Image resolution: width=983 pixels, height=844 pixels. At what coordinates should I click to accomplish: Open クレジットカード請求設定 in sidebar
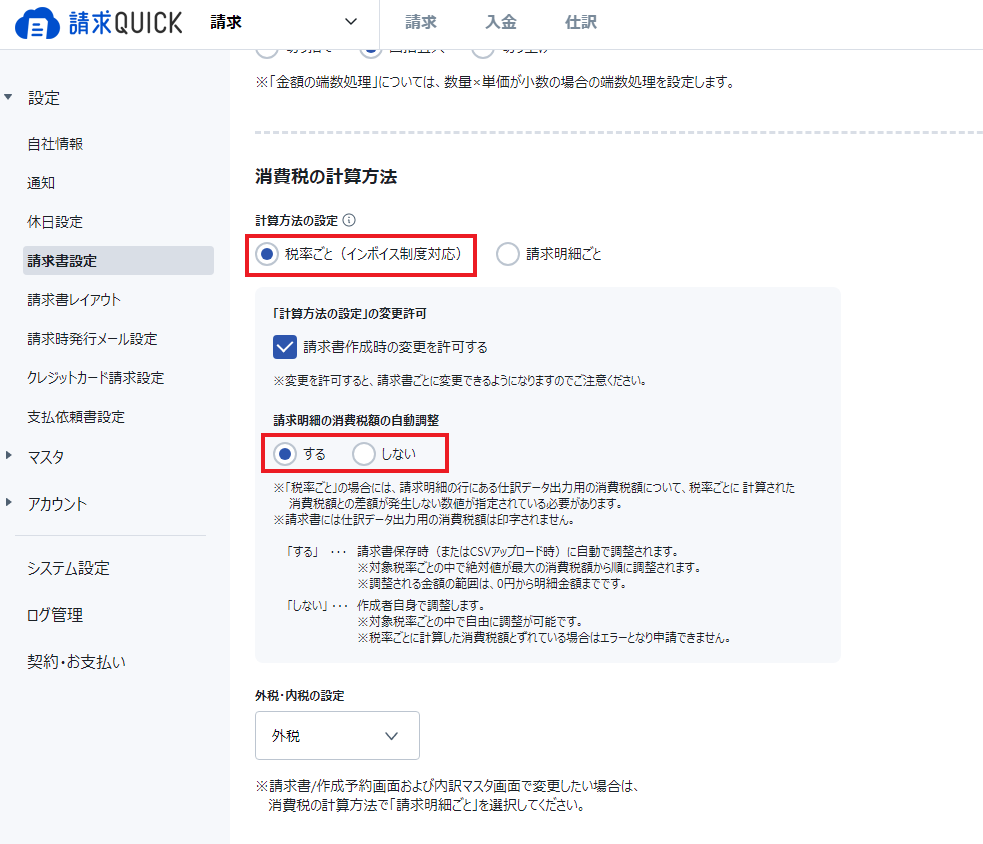pyautogui.click(x=95, y=377)
